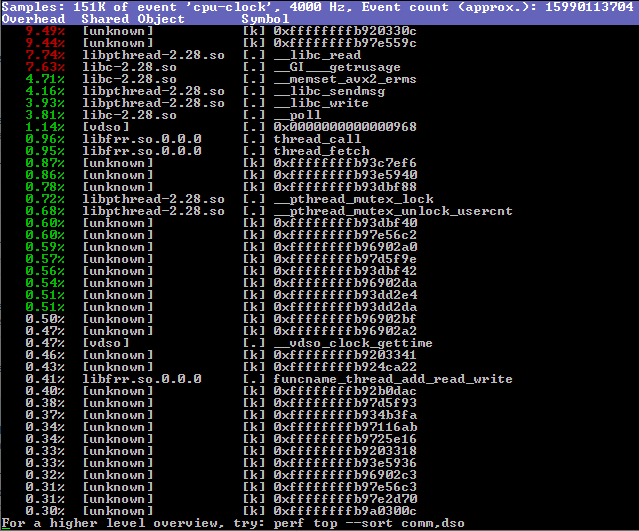639x531 pixels.
Task: Select symbol 0xffffffffb9a0300c
Action: click(345, 511)
